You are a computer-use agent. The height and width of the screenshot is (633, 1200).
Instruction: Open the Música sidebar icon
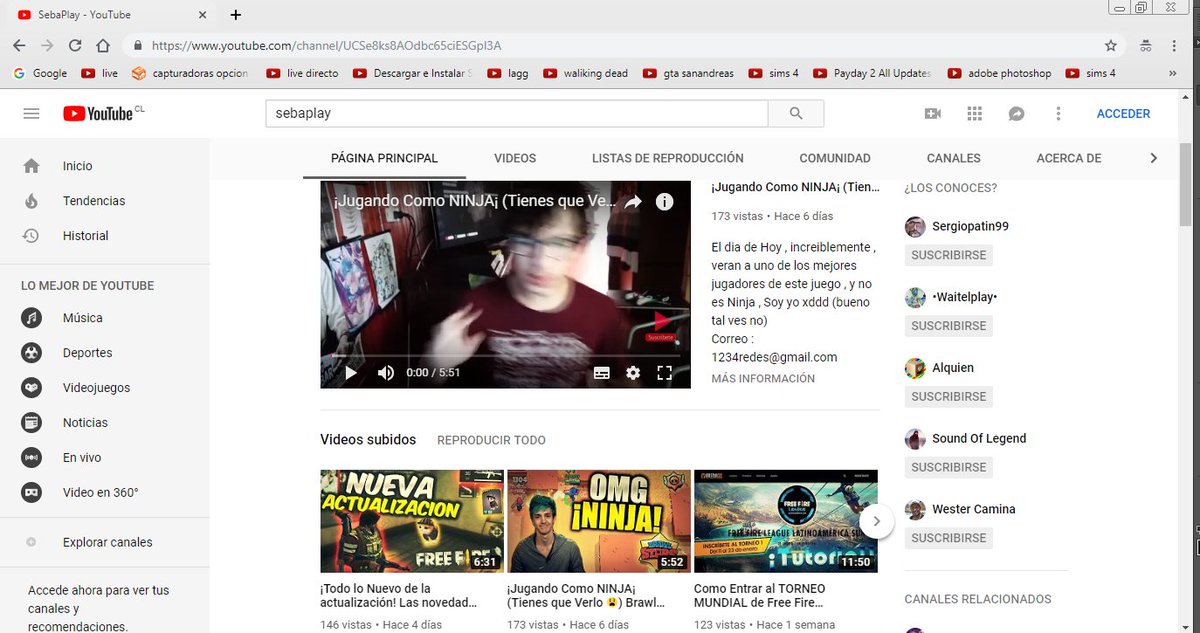click(x=32, y=318)
